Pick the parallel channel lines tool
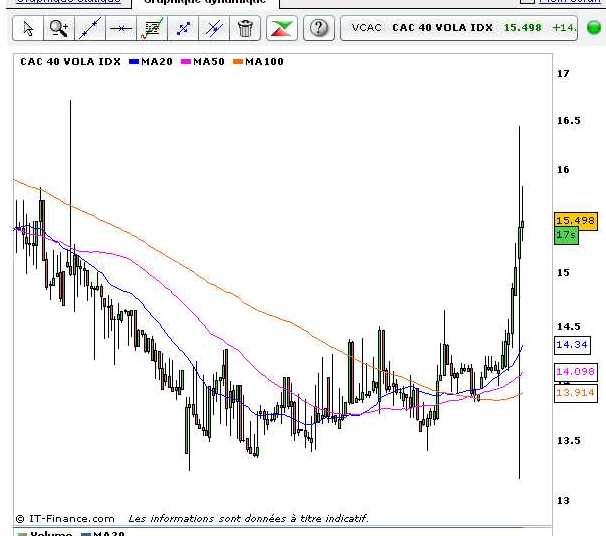 click(x=214, y=28)
